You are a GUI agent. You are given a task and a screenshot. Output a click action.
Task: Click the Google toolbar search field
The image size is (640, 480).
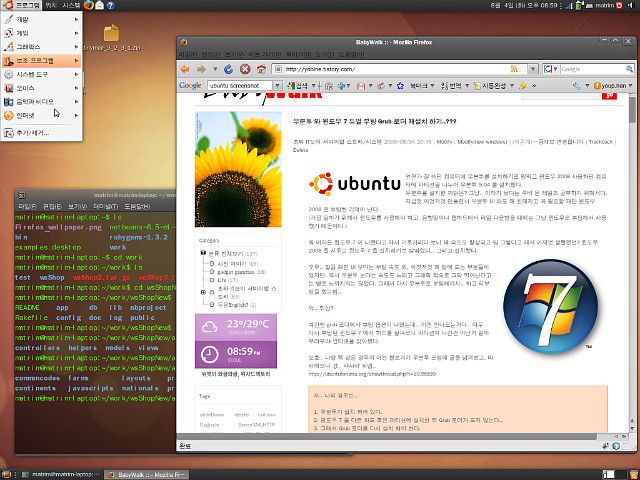pos(240,86)
